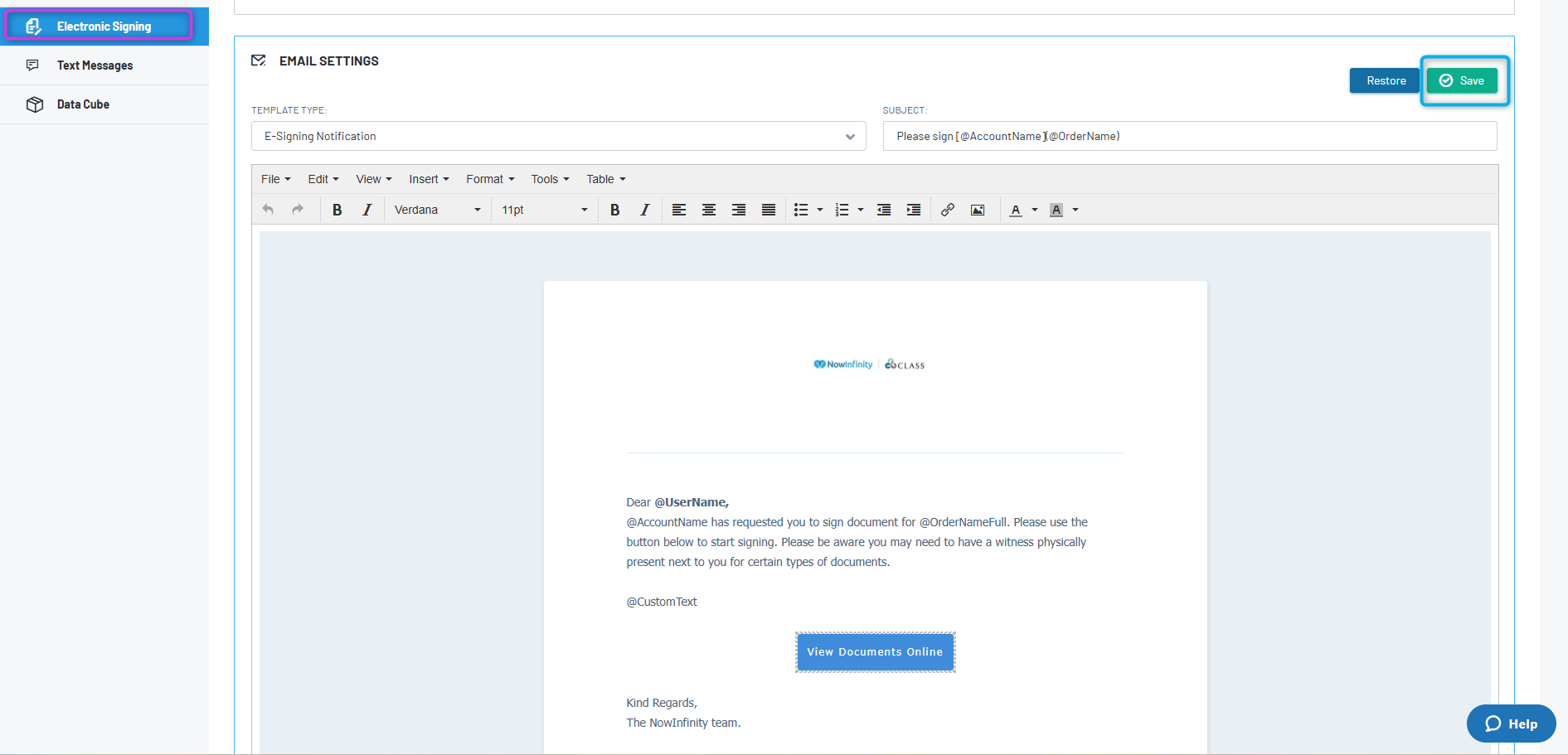The image size is (1568, 755).
Task: Click the green Save button
Action: pos(1463,80)
